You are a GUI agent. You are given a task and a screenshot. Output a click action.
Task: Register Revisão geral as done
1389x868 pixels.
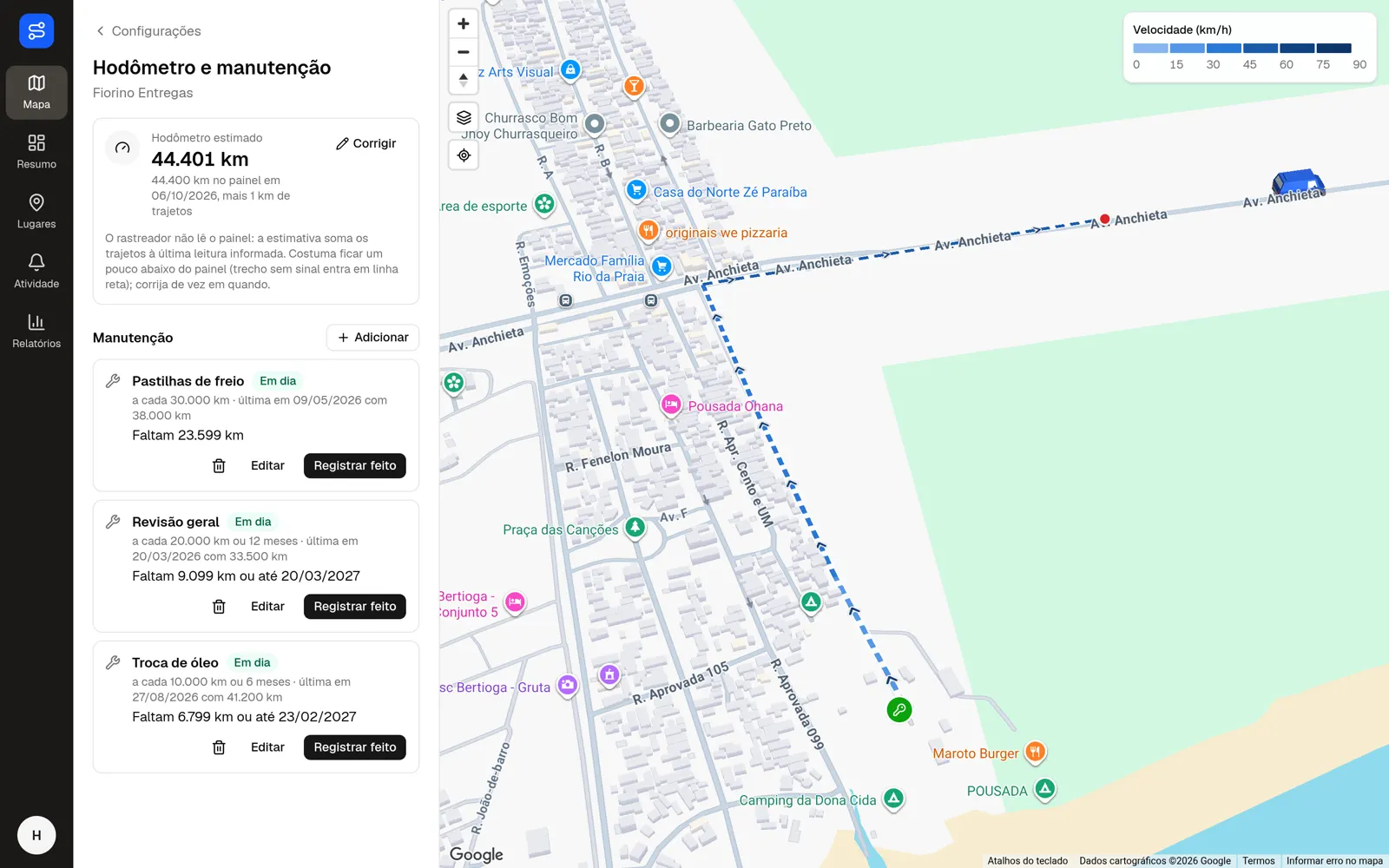point(355,607)
